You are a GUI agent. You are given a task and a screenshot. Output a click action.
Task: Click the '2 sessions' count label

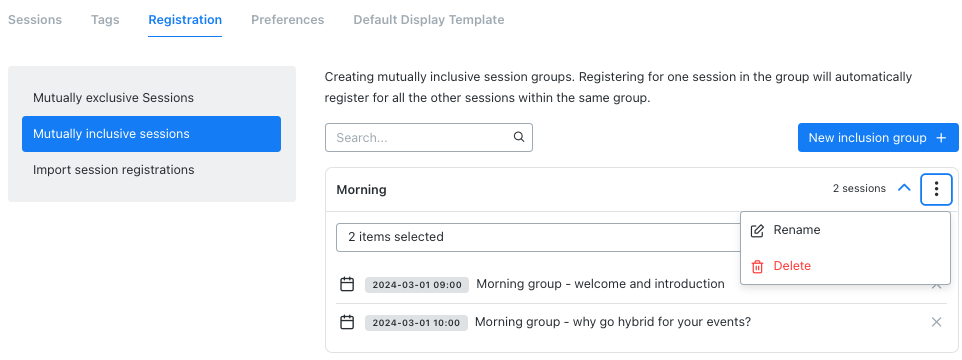(x=859, y=188)
